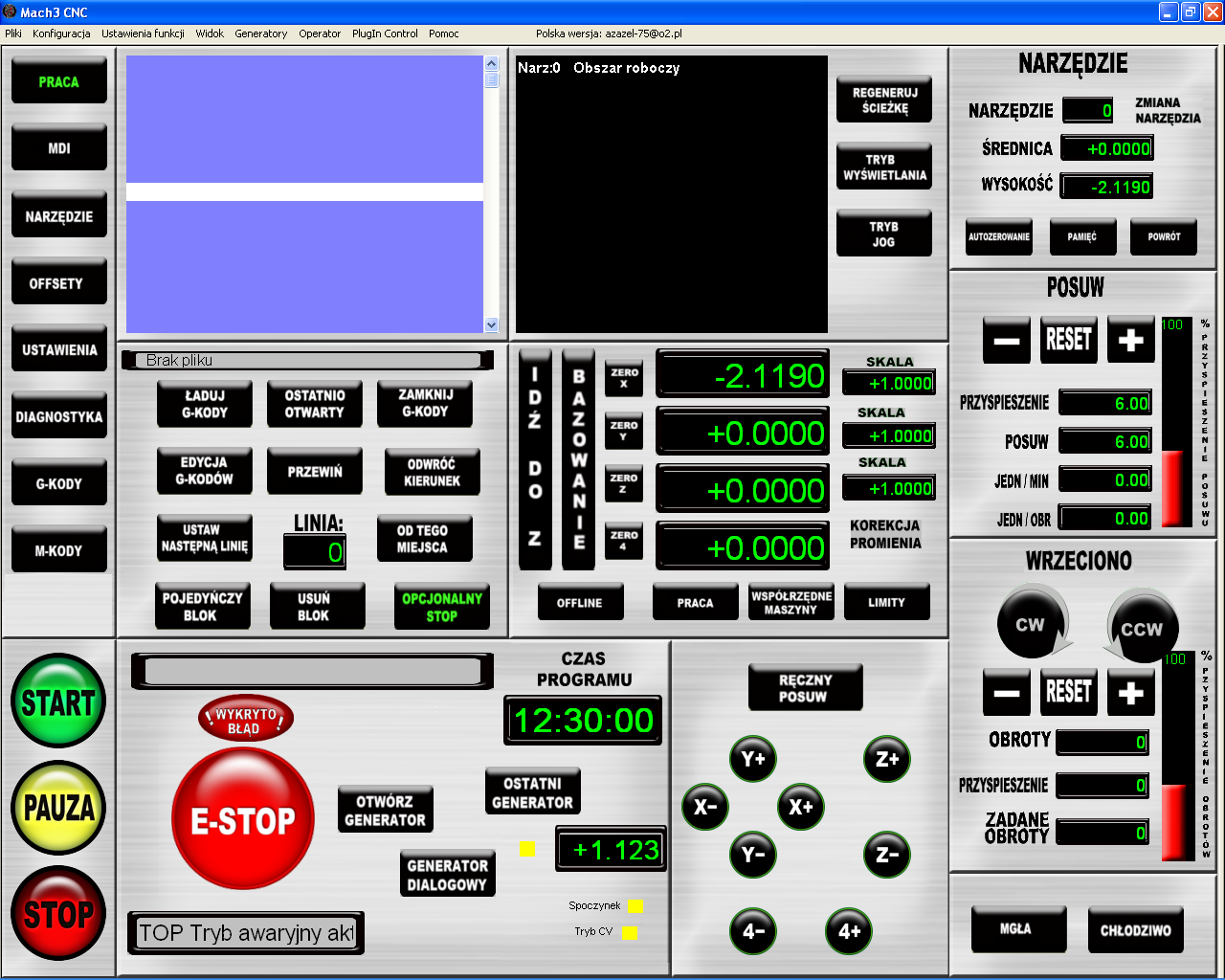This screenshot has height=980, width=1225.
Task: Switch to the MDI screen
Action: [x=58, y=148]
